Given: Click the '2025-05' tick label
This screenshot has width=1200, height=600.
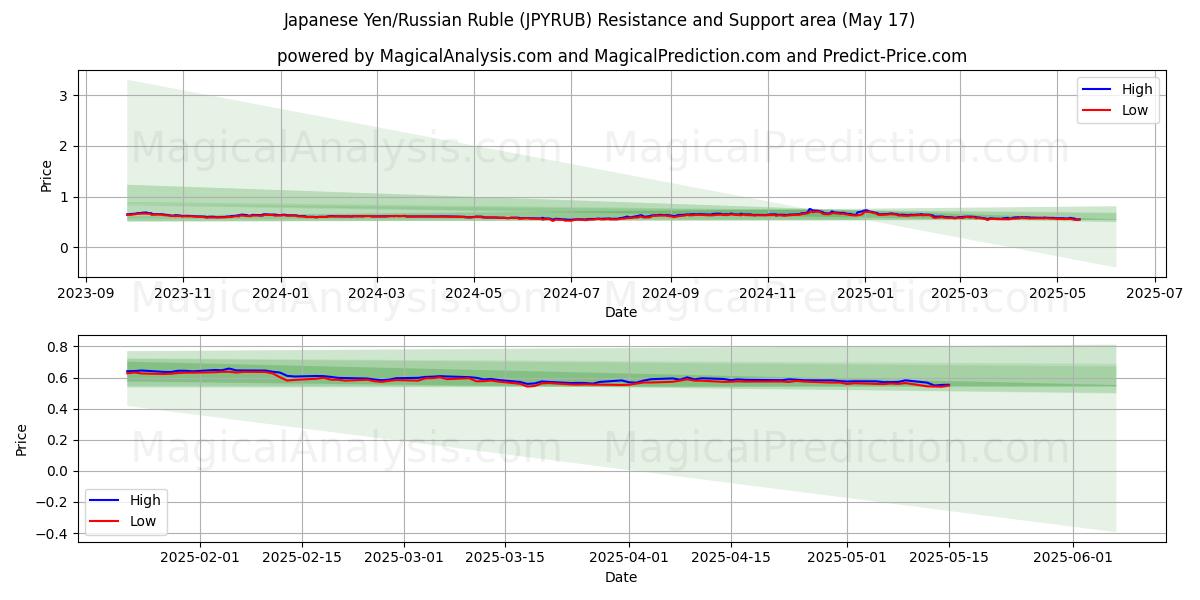Looking at the screenshot, I should click(1057, 295).
